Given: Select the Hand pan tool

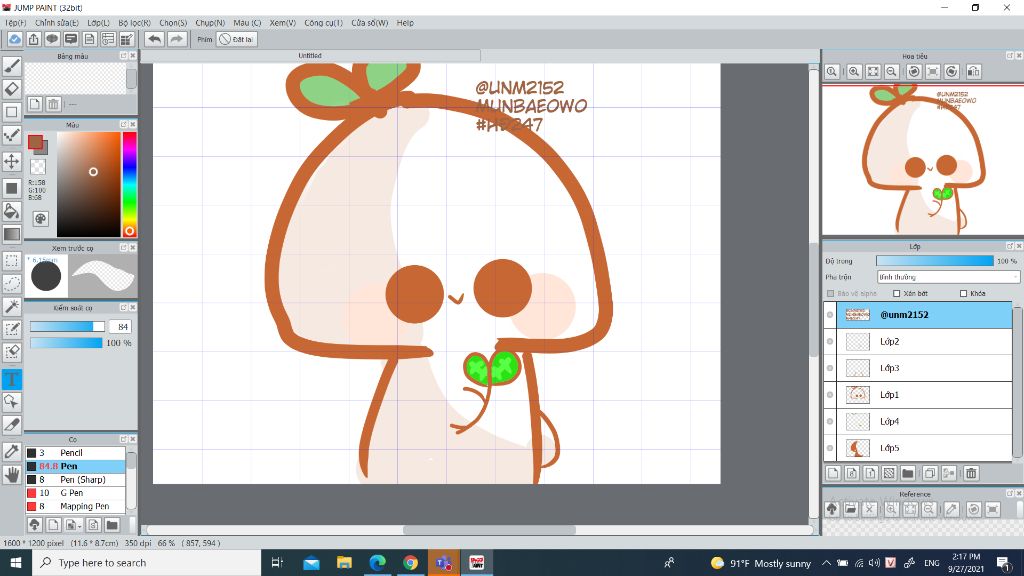Looking at the screenshot, I should click(12, 474).
